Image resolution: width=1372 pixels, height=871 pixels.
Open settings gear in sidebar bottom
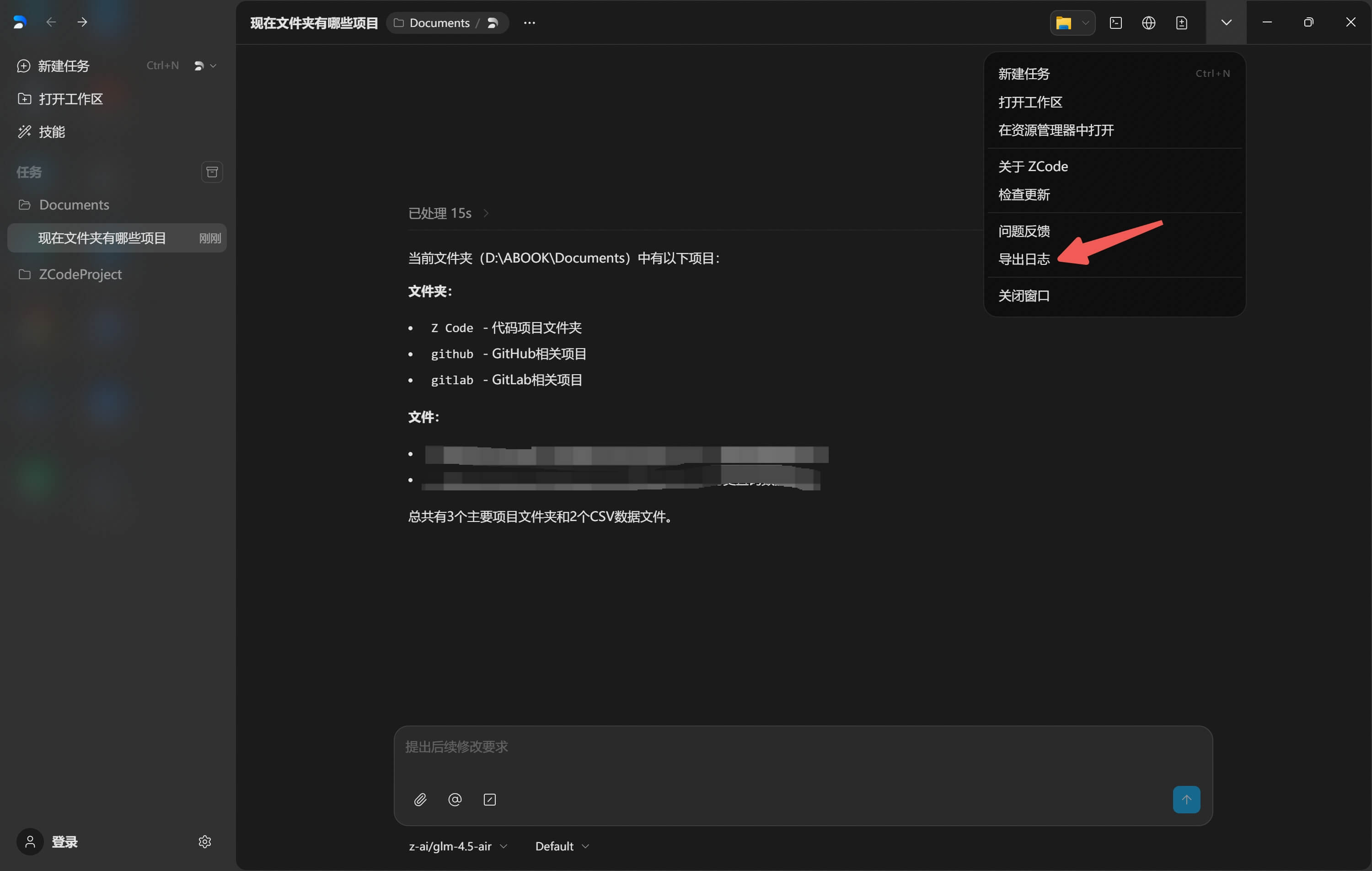tap(204, 841)
